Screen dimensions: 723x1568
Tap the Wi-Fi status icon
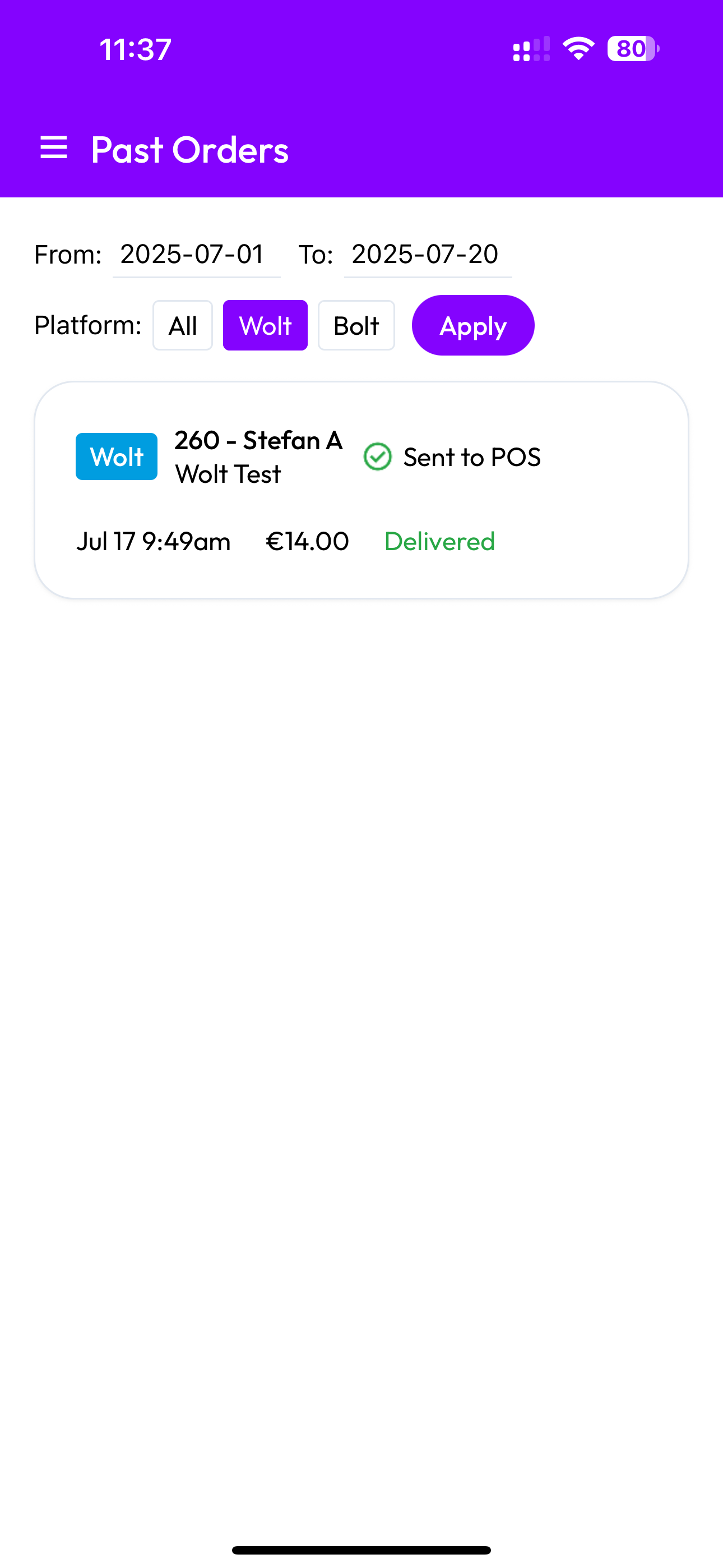click(x=578, y=49)
